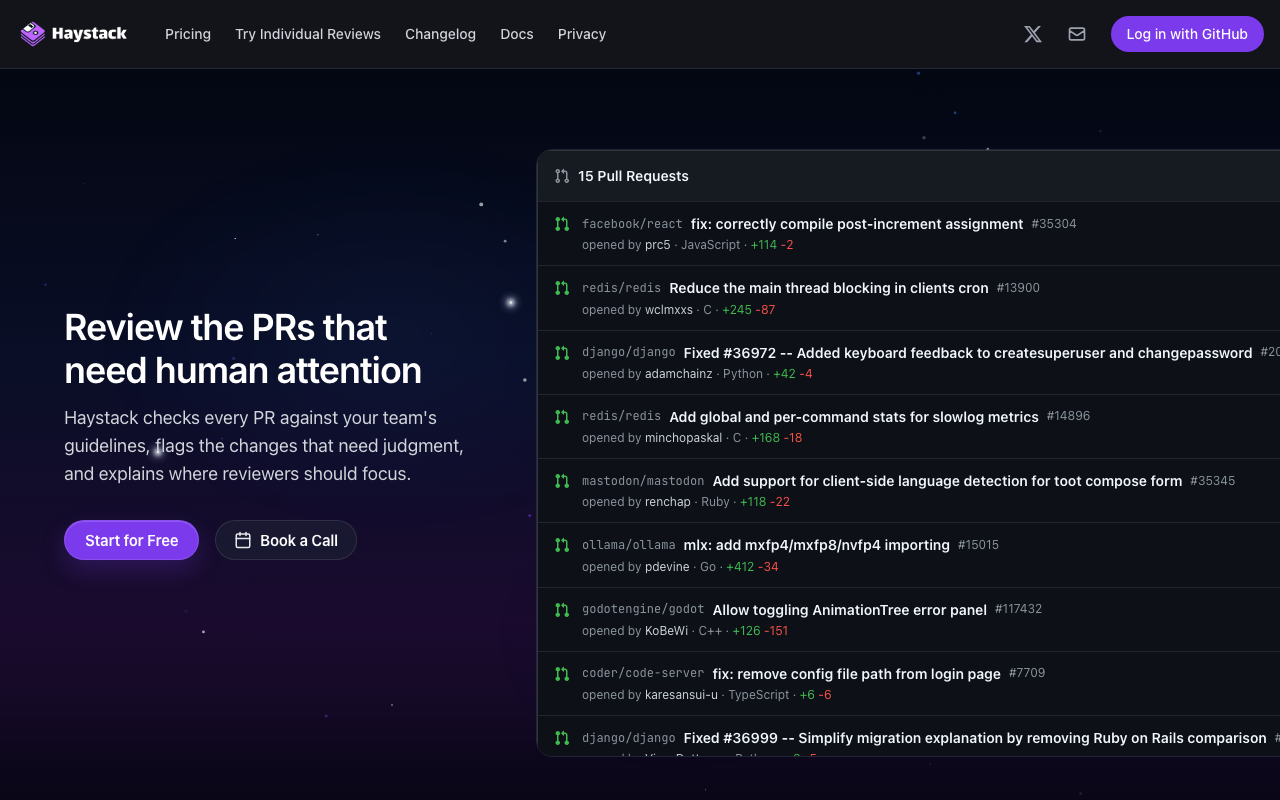The image size is (1280, 800).
Task: Click author name pdevine
Action: [x=668, y=567]
